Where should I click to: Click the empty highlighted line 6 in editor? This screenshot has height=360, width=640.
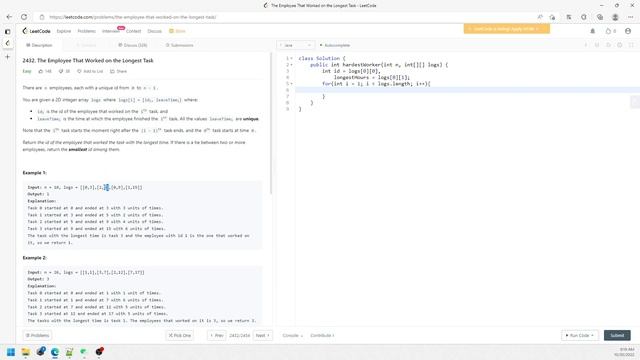(467, 90)
